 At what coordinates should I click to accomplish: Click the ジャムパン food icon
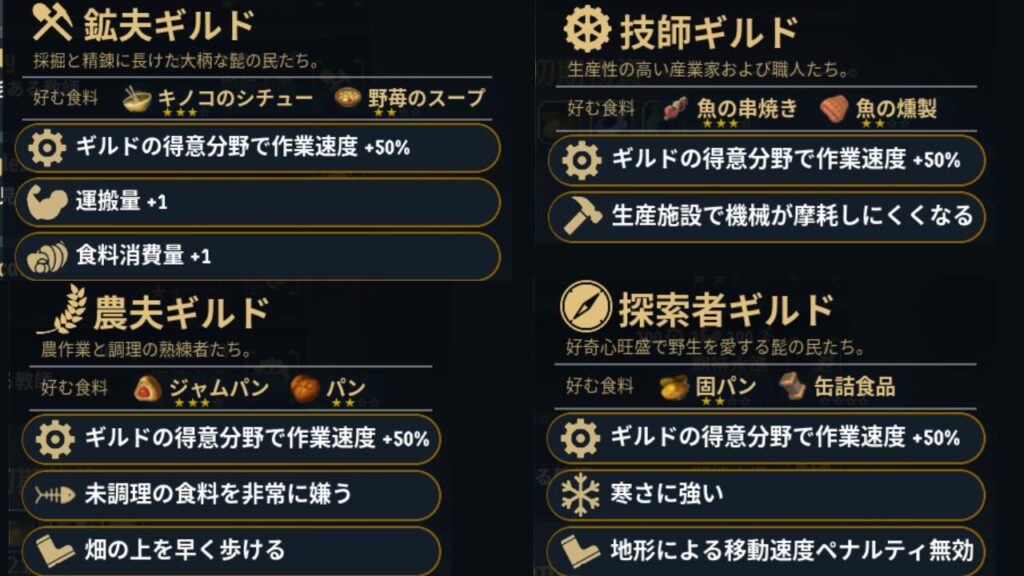[x=149, y=388]
